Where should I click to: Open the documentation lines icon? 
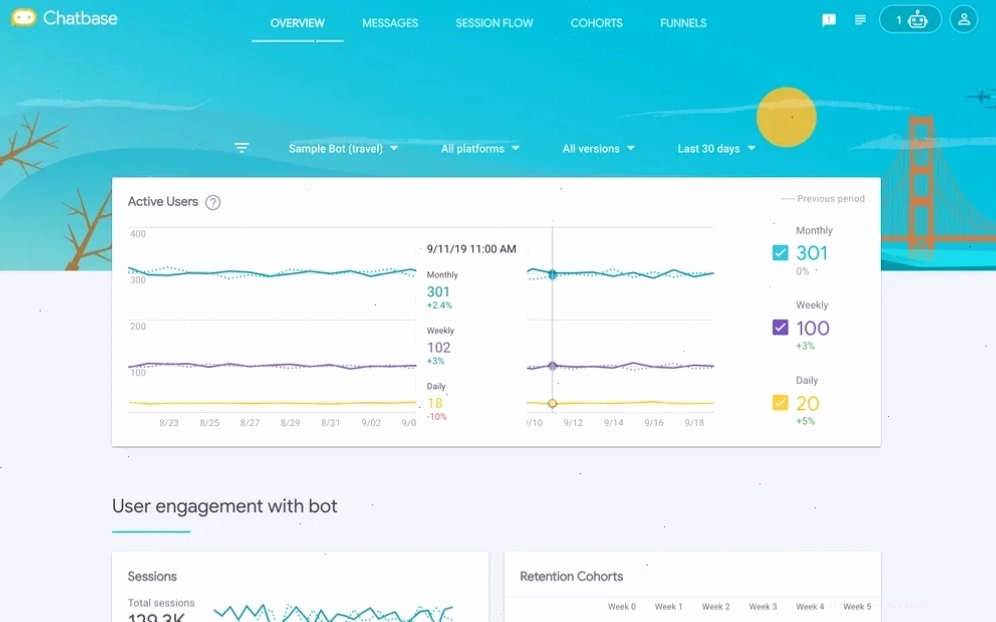point(860,20)
